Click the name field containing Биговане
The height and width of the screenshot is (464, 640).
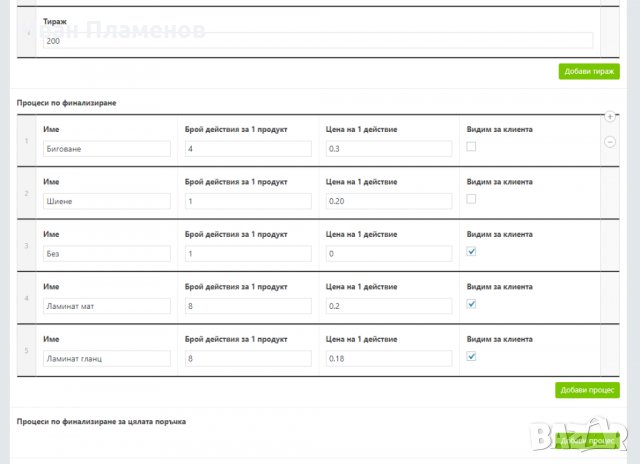coord(107,149)
